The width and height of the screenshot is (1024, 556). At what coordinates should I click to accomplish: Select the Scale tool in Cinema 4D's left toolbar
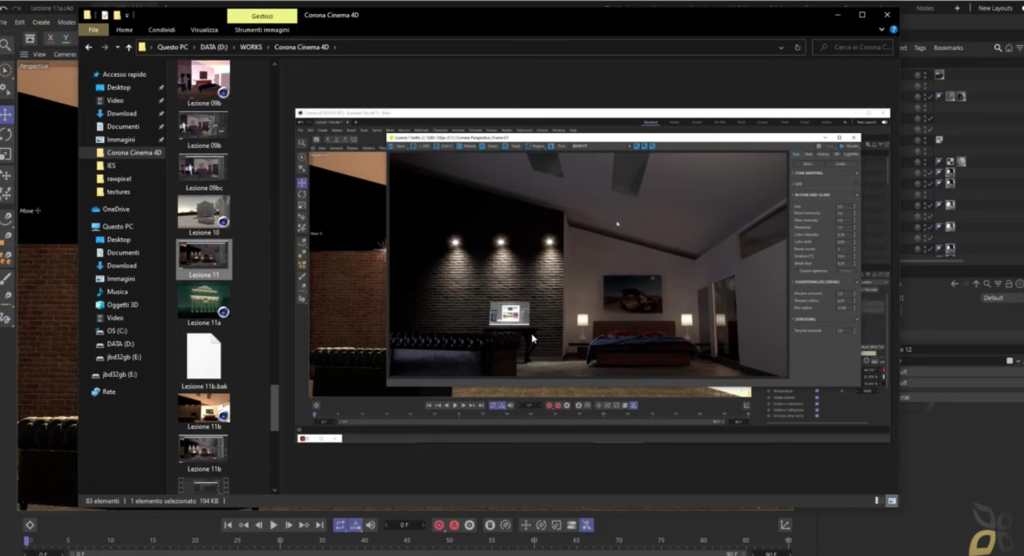[x=7, y=154]
